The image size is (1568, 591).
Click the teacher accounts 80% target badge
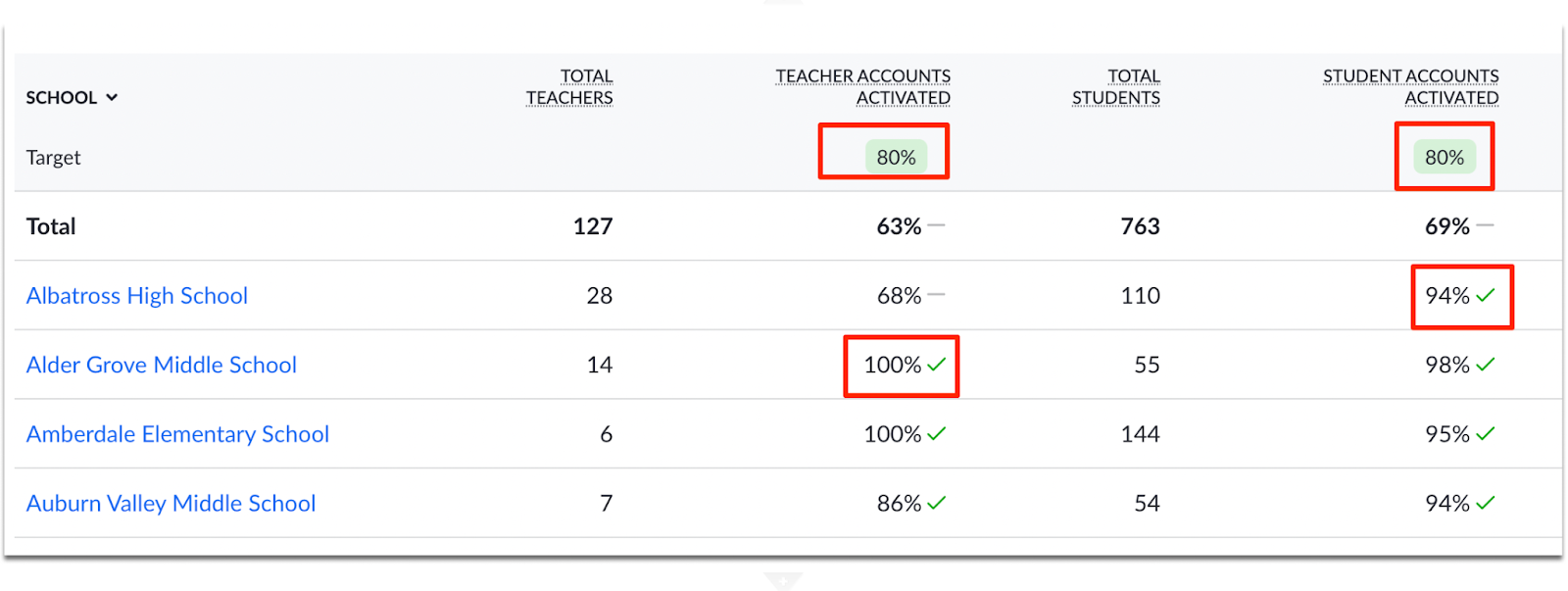click(x=896, y=157)
